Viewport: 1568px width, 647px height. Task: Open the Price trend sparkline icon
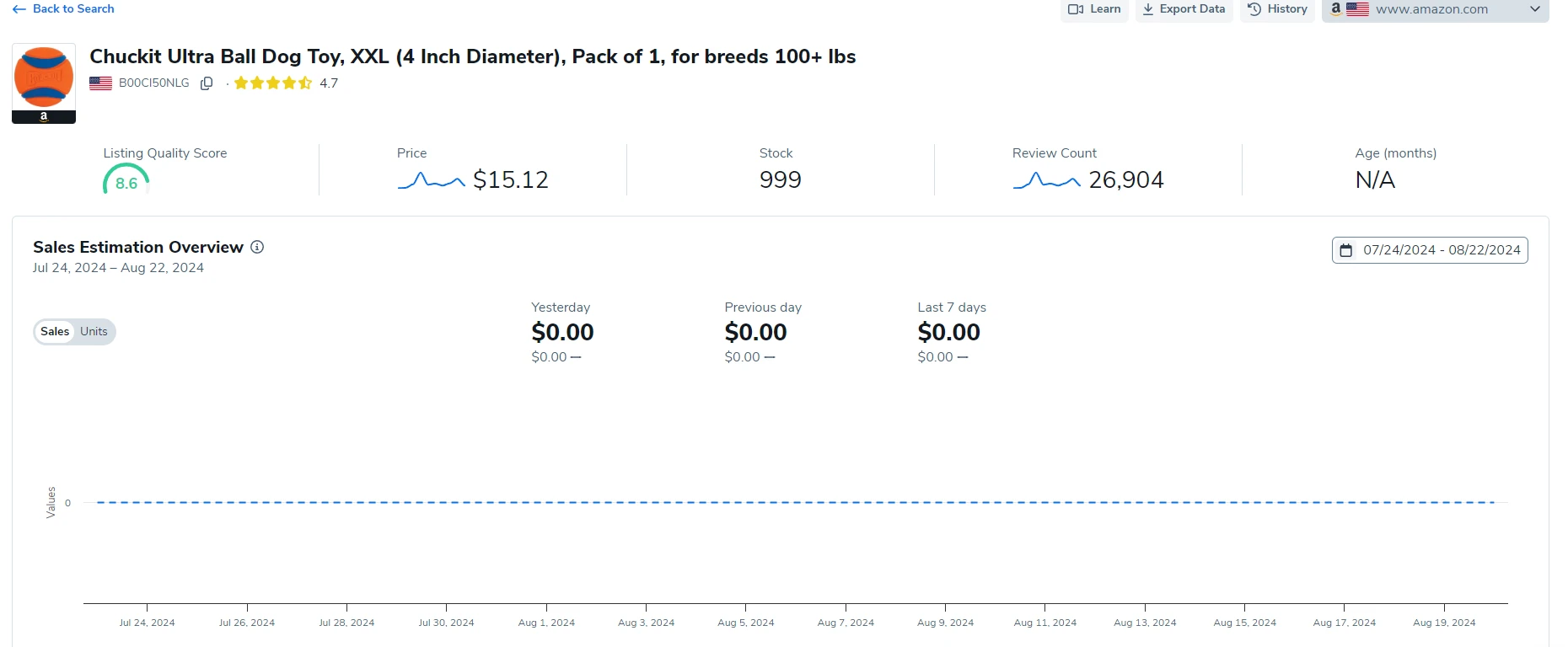point(431,180)
